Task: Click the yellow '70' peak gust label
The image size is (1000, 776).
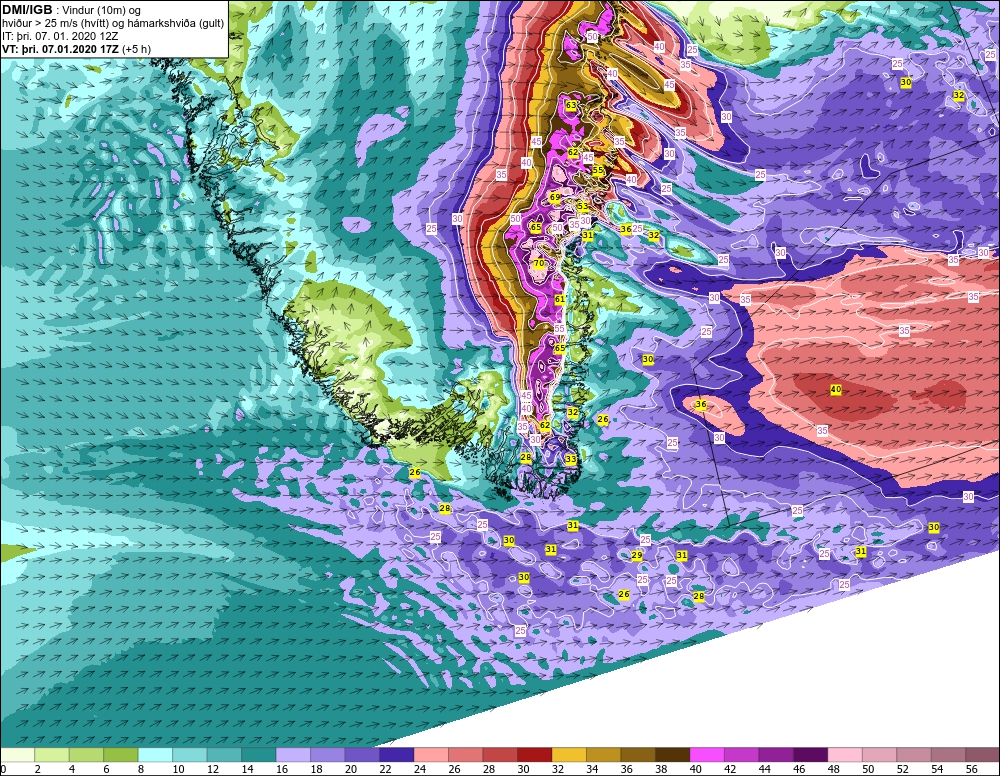Action: [539, 263]
